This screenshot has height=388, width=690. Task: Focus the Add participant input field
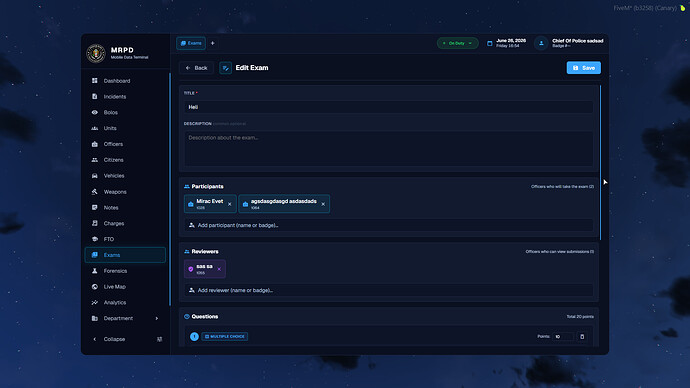389,225
